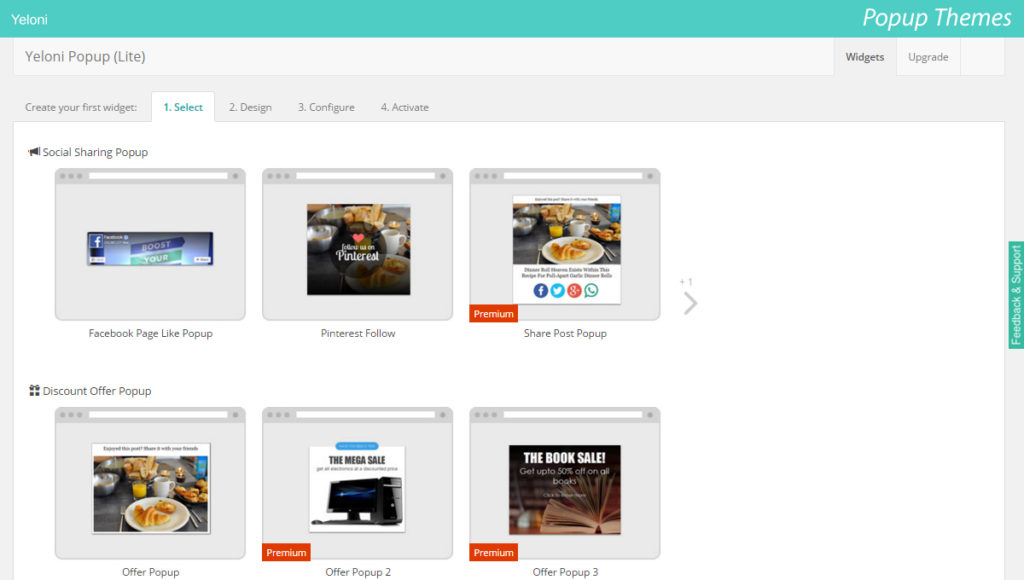Switch to the 2. Design tab
1024x580 pixels.
point(250,107)
